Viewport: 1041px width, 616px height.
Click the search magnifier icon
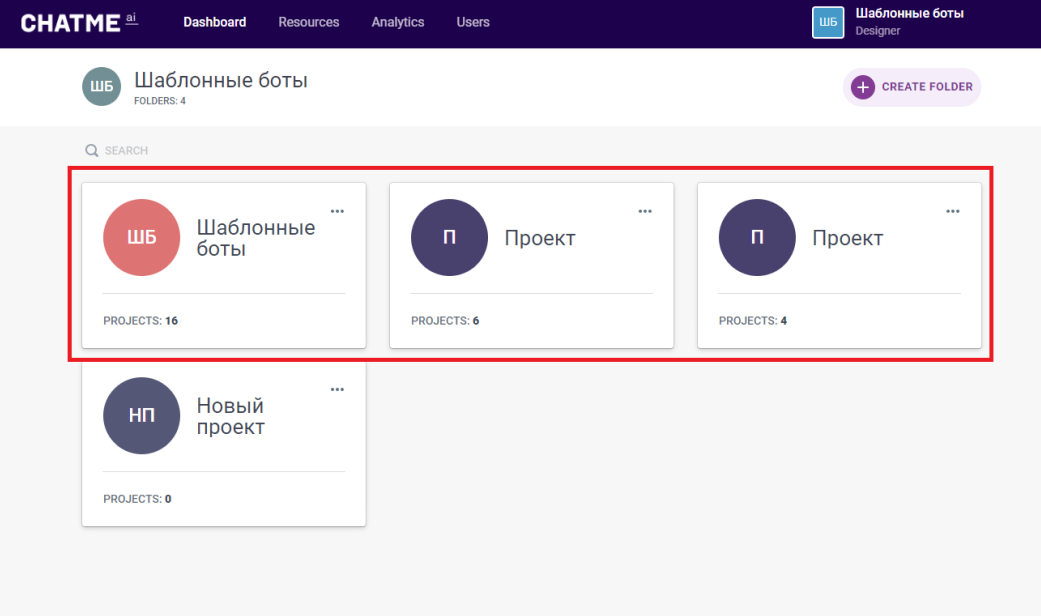point(92,151)
